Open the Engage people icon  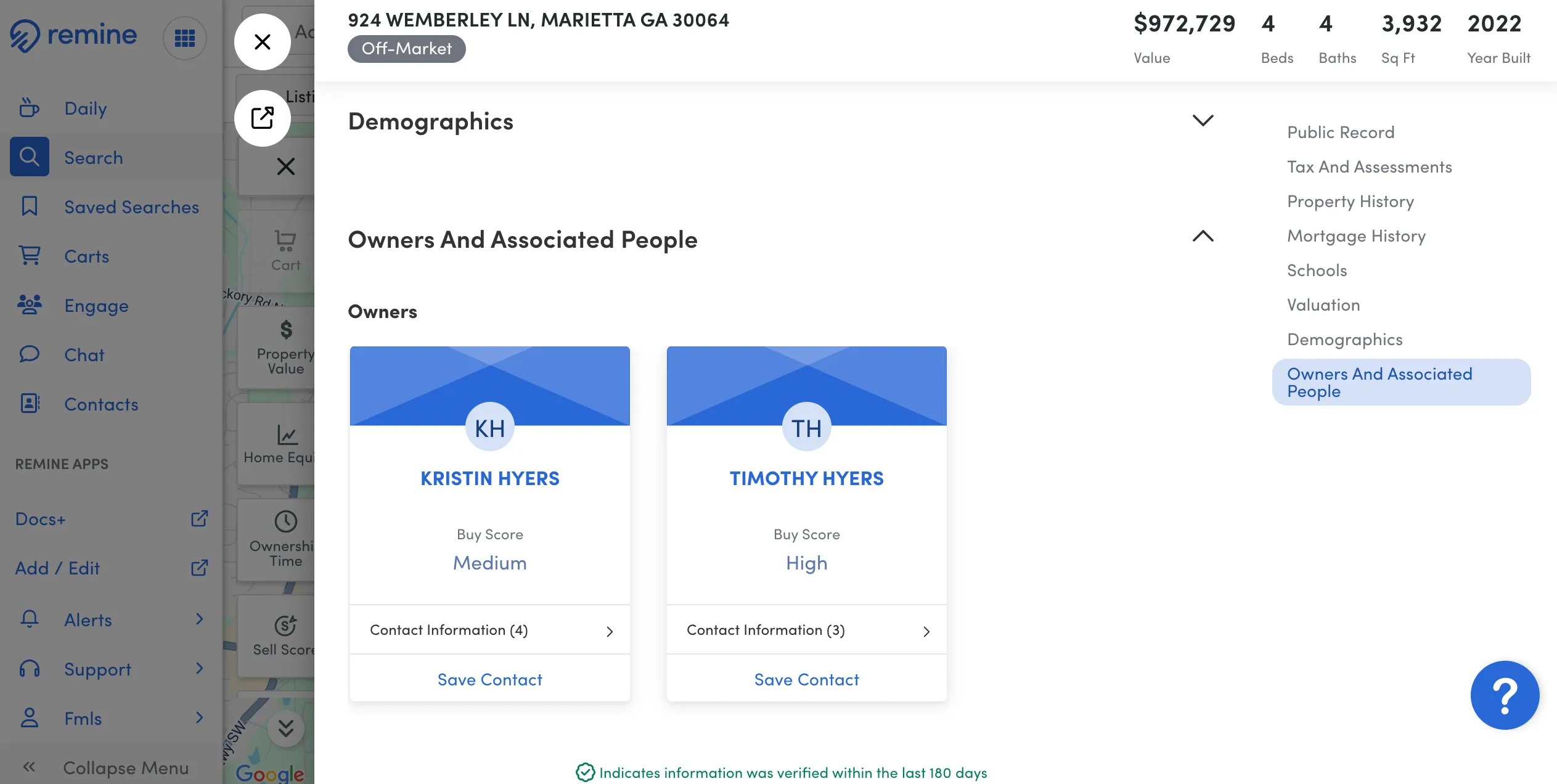pos(29,305)
